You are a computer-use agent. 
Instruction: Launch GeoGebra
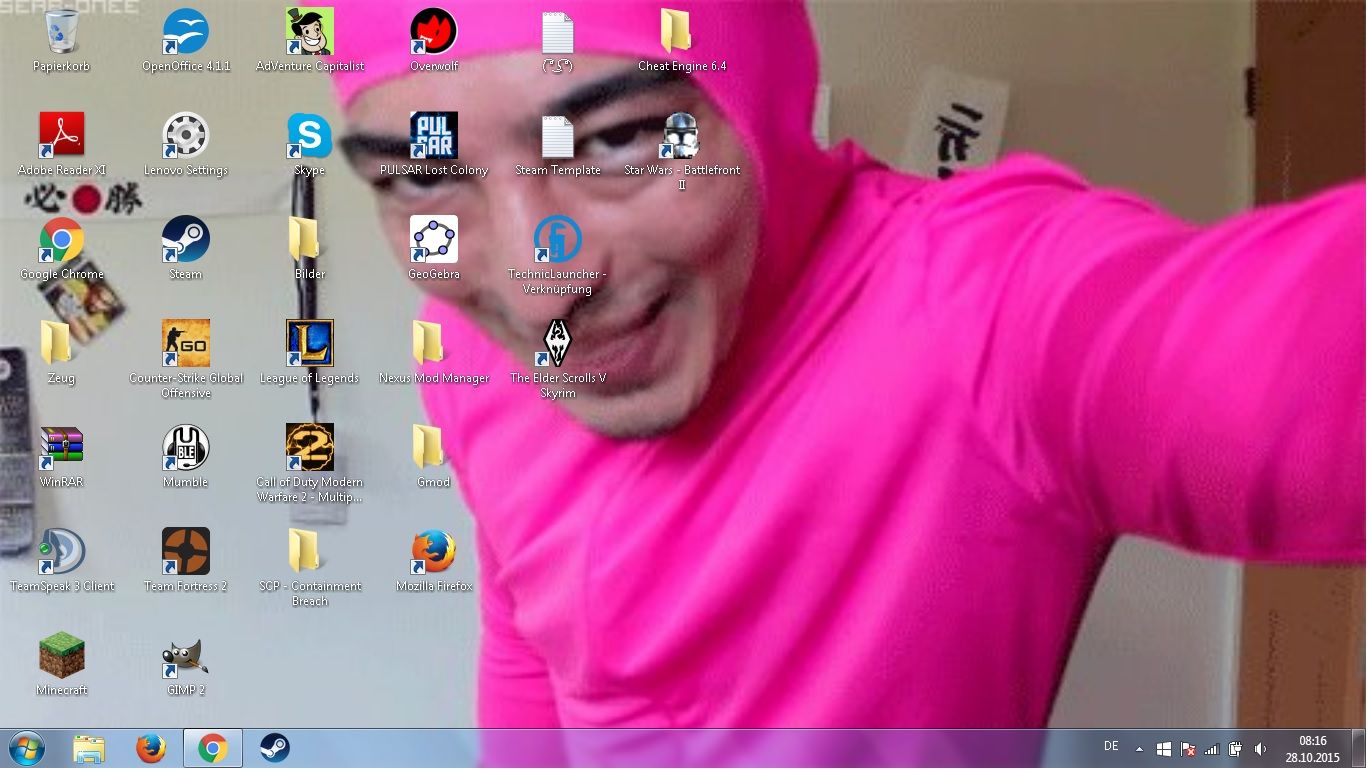(433, 240)
